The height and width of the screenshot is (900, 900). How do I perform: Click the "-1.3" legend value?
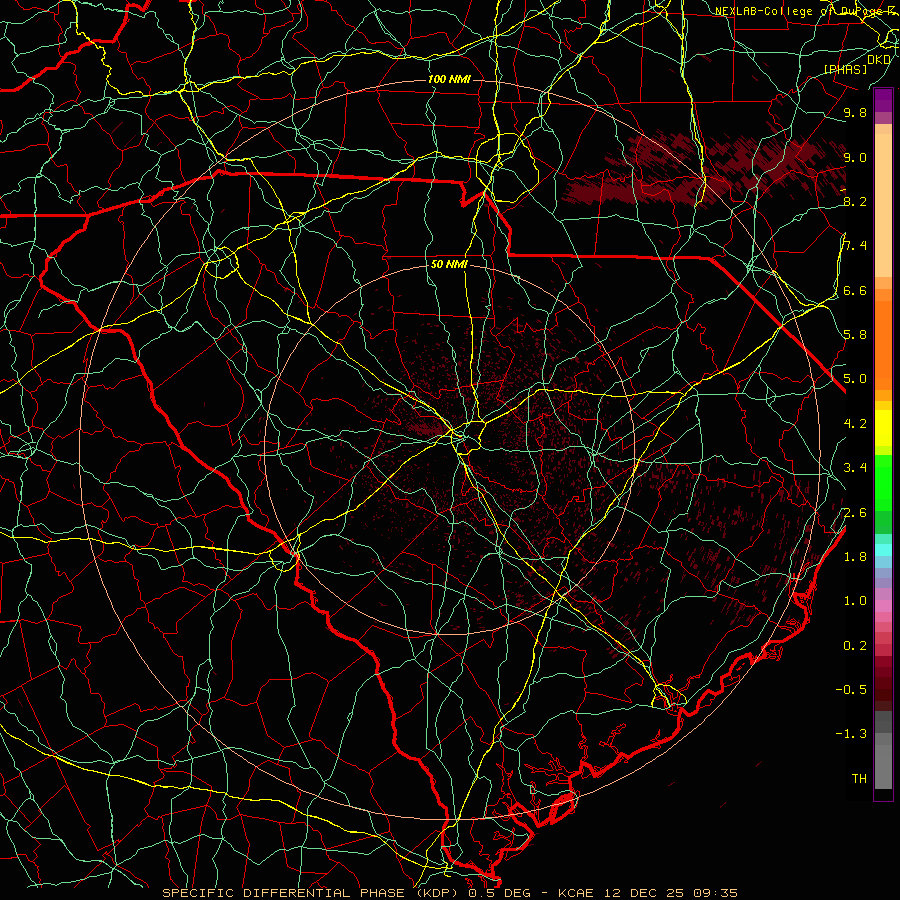coord(851,734)
